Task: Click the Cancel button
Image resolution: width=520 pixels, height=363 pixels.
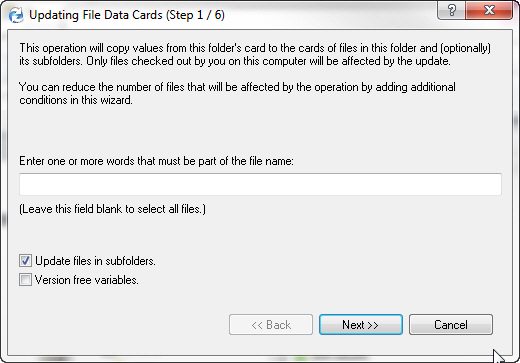Action: [x=451, y=324]
